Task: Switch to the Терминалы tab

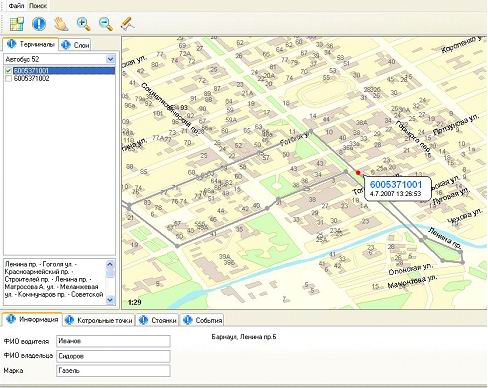Action: point(31,44)
